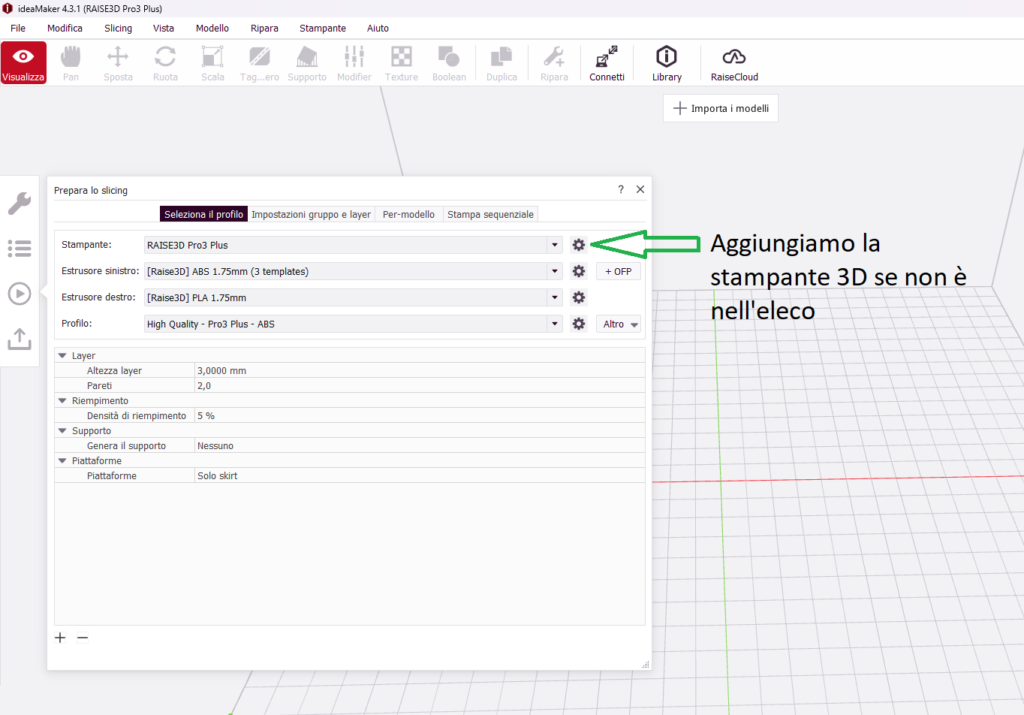
Task: Remove a setting with minus icon
Action: pos(82,637)
